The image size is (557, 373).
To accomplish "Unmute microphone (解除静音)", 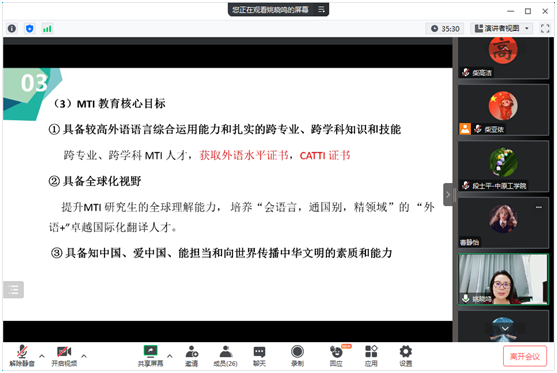I will point(22,356).
